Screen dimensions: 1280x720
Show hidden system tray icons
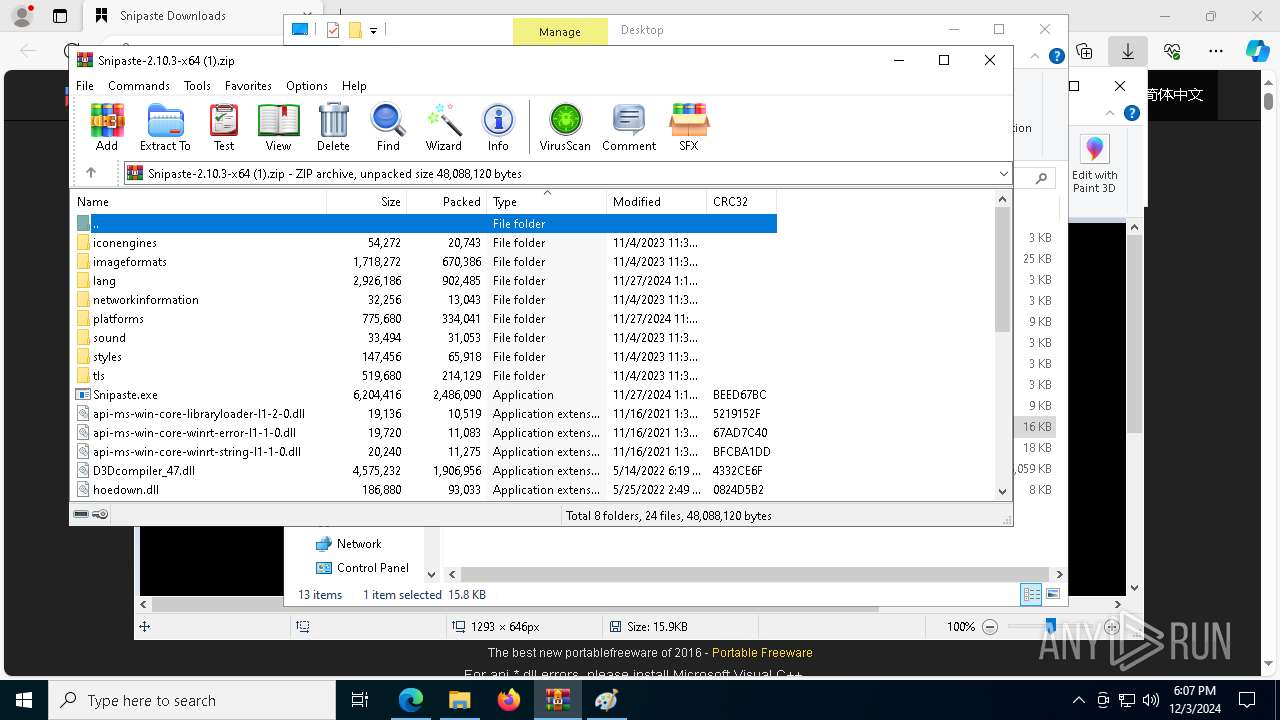(1078, 700)
